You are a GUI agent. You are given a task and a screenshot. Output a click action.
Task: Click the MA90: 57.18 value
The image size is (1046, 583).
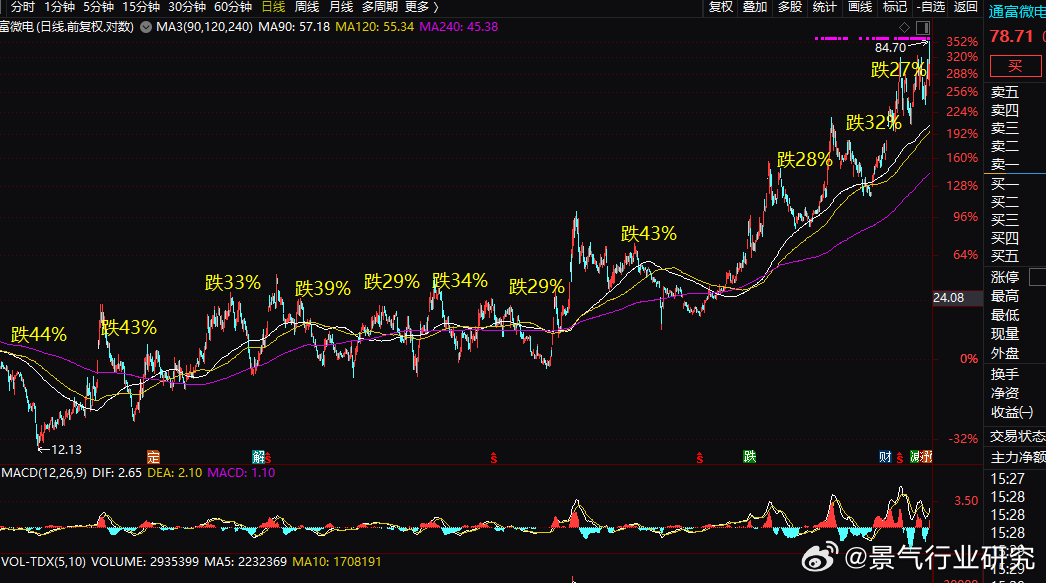click(294, 27)
